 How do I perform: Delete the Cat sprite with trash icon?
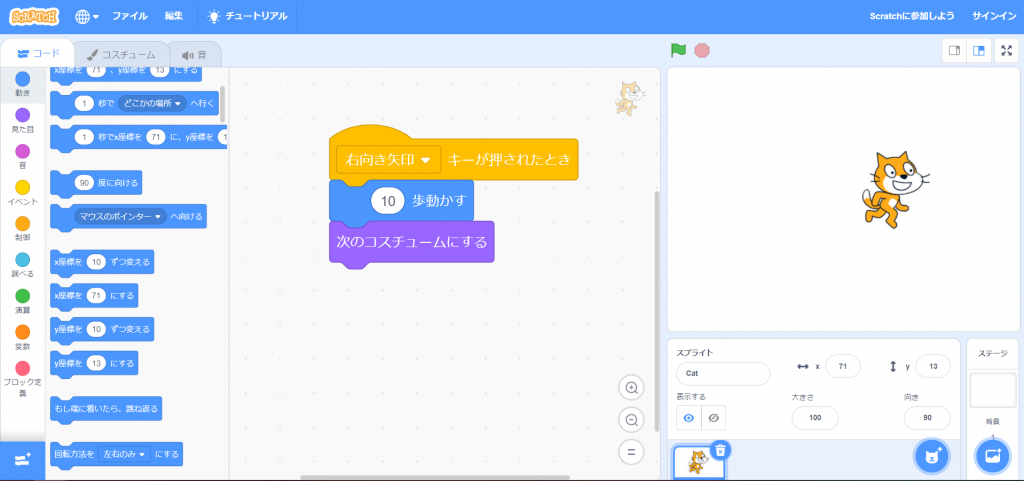719,451
